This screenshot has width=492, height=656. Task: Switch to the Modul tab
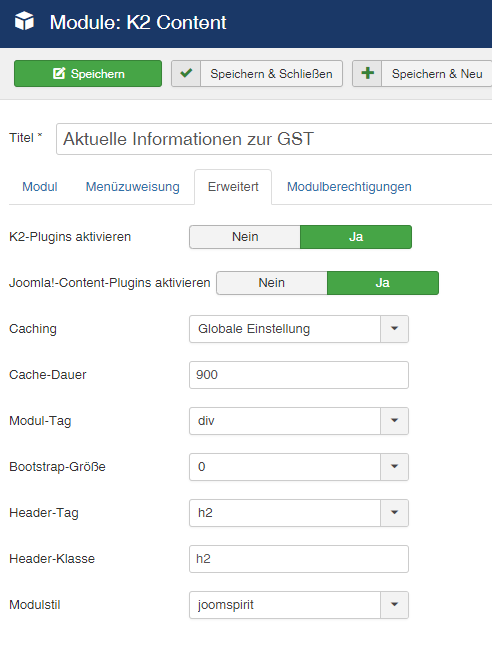[x=40, y=187]
